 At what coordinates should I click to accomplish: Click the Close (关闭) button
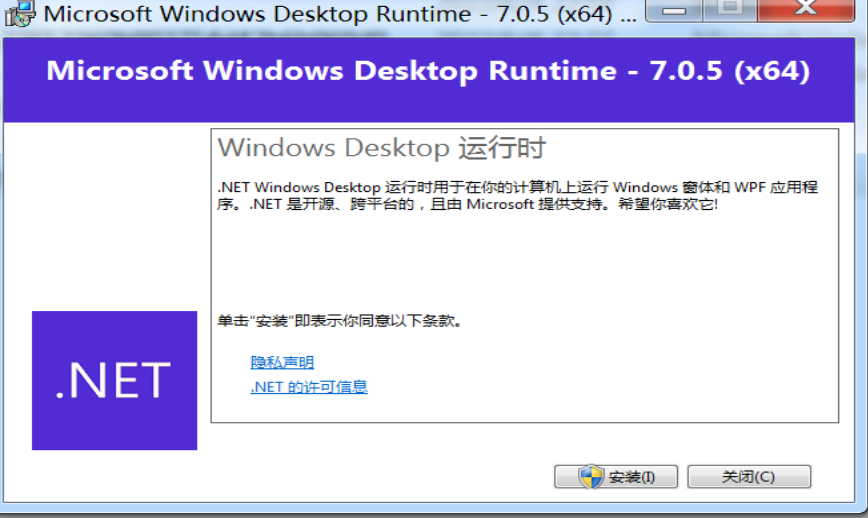749,476
